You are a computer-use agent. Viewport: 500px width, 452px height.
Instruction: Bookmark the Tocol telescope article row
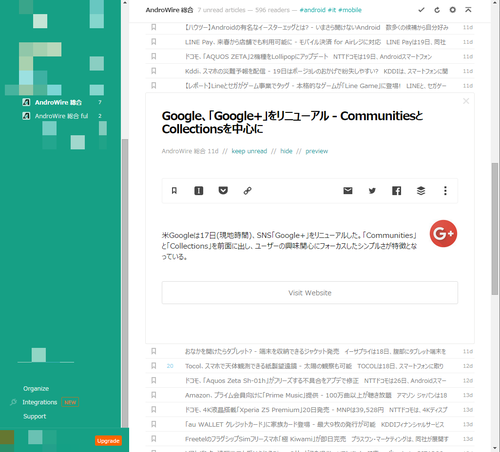154,366
